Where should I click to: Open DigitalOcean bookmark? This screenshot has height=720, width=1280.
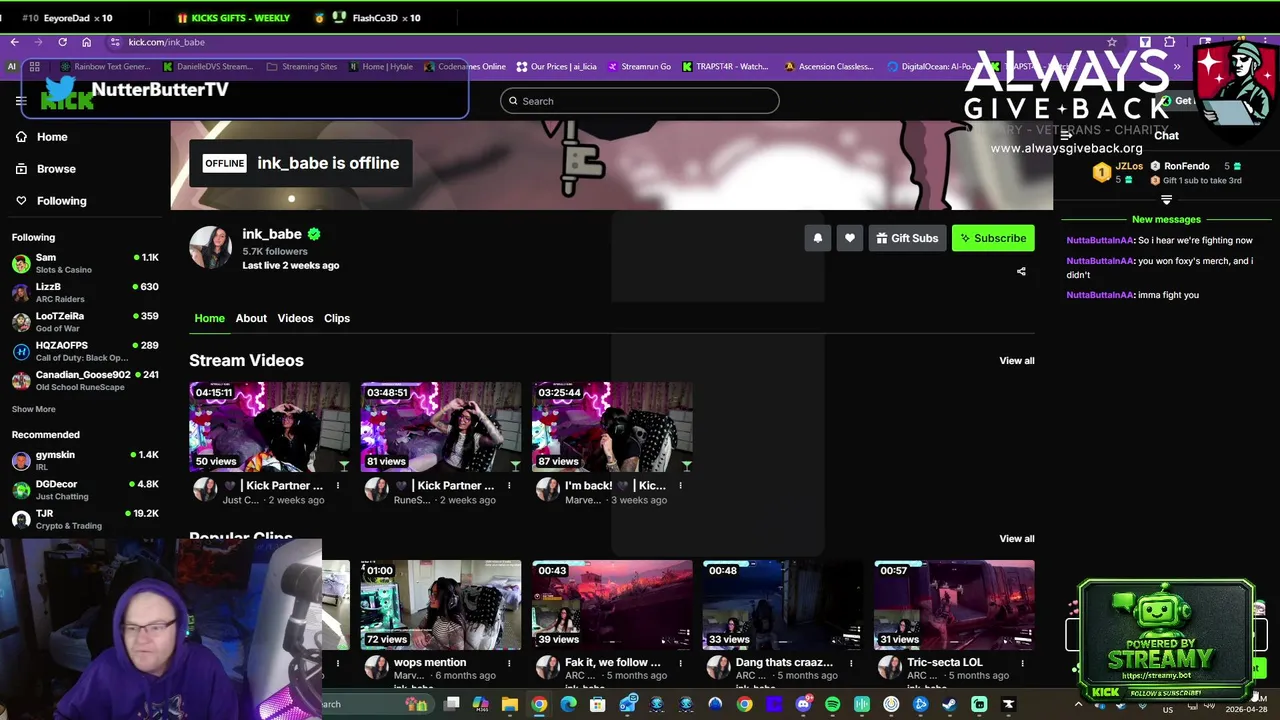coord(930,67)
